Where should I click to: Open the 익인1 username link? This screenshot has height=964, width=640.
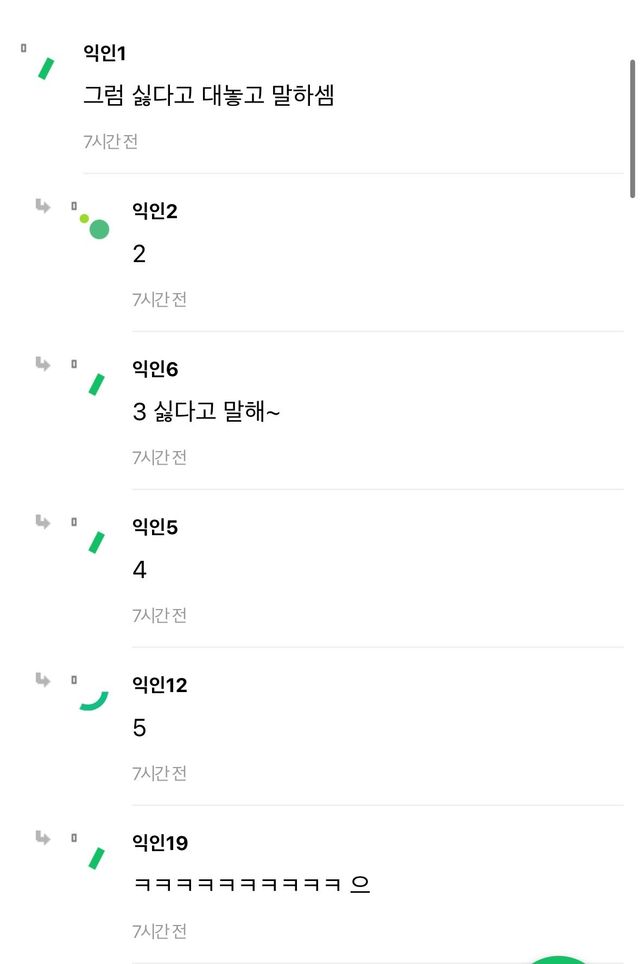tap(104, 53)
